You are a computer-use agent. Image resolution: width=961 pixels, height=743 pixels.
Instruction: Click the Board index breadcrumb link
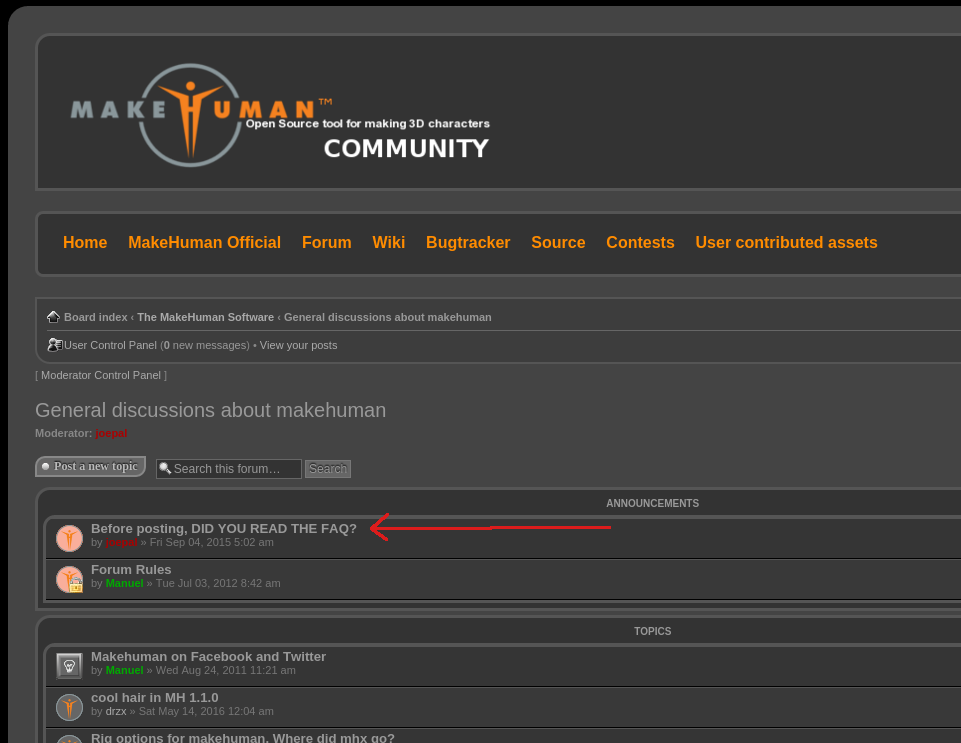click(96, 318)
